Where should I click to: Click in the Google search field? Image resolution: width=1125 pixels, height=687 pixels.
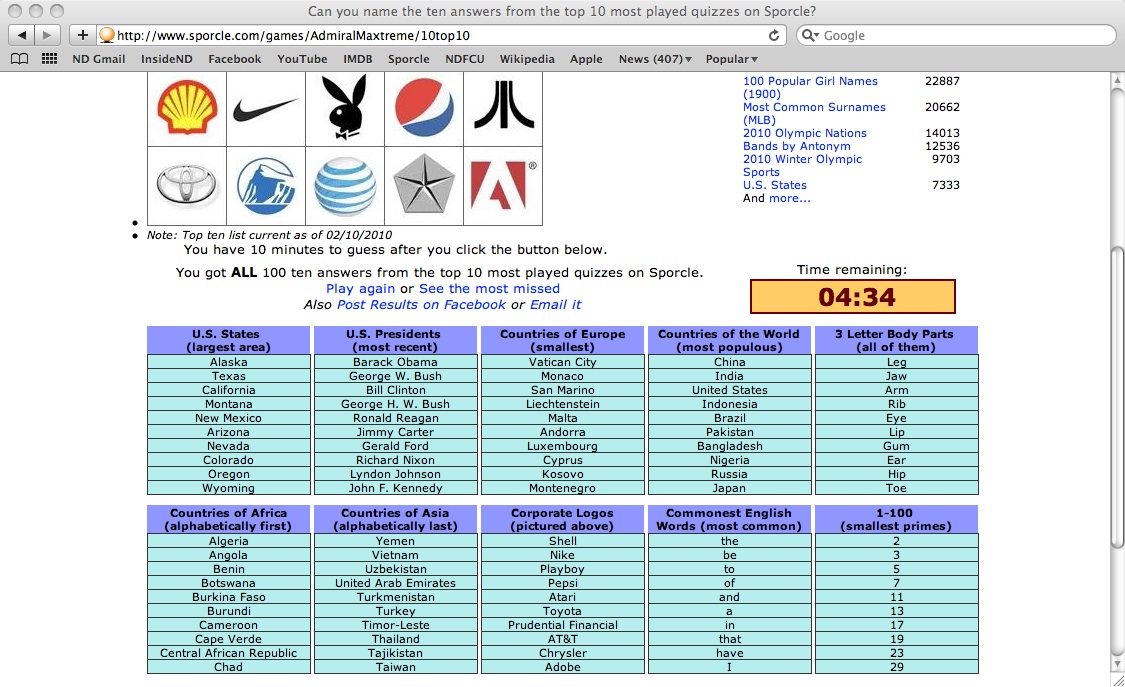(960, 35)
